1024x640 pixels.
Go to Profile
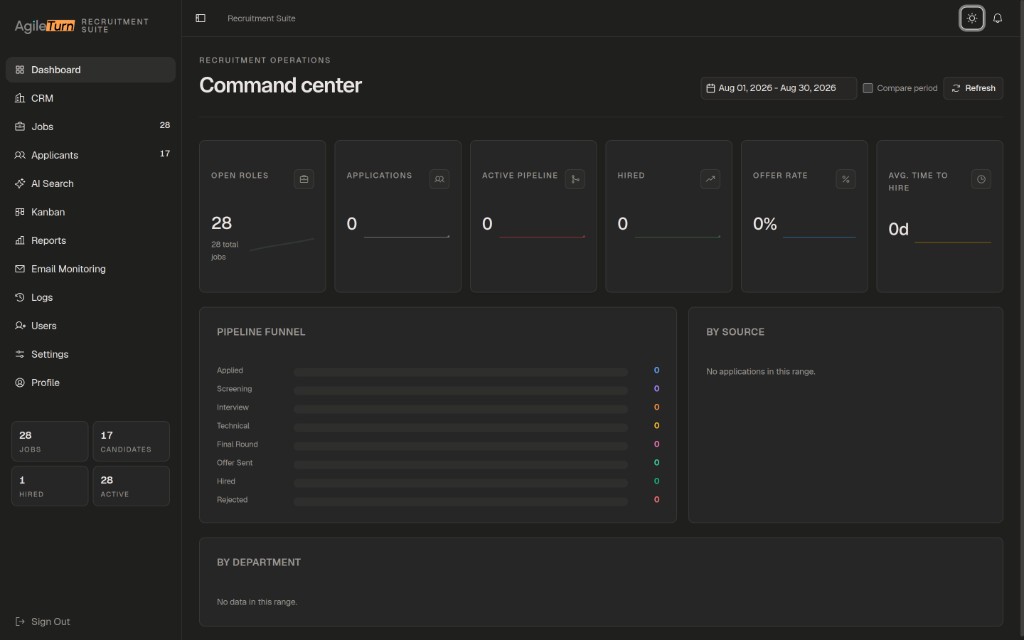click(91, 383)
